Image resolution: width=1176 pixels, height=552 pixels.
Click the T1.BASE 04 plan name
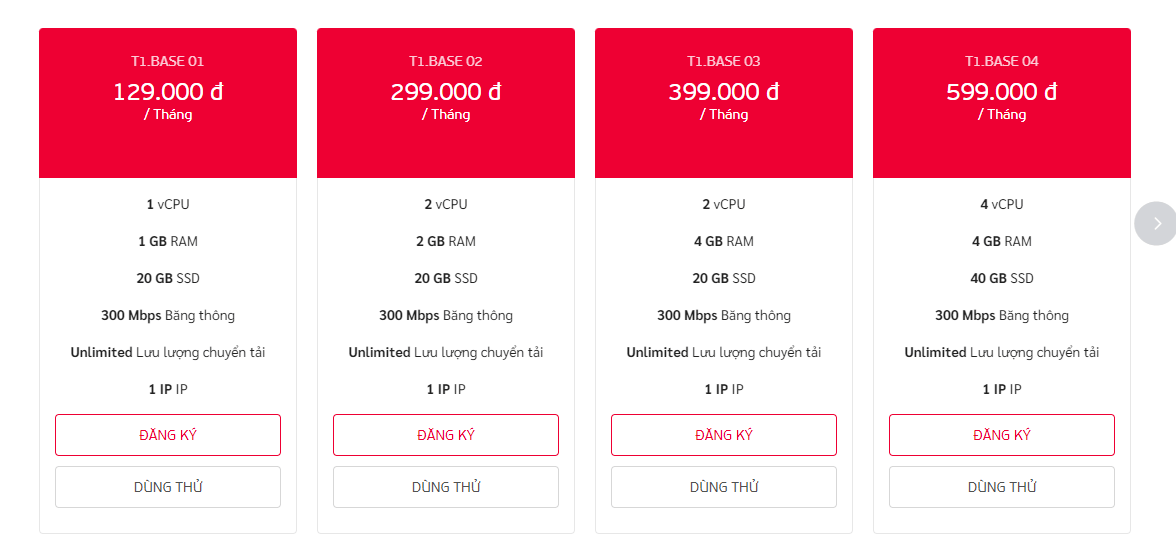click(1001, 61)
